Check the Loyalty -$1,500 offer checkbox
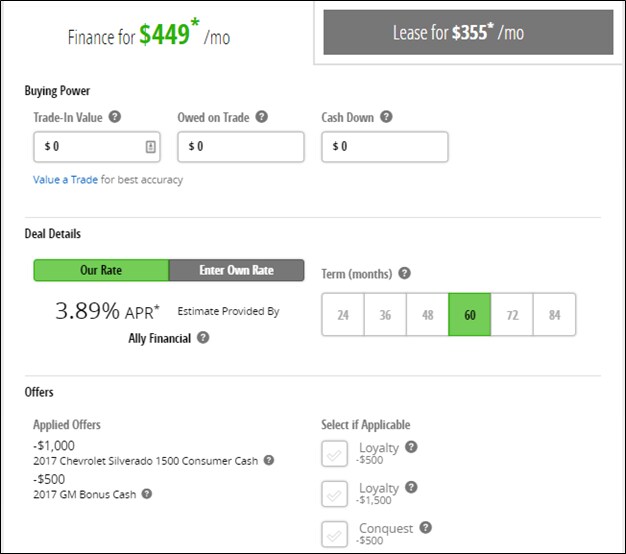Image resolution: width=626 pixels, height=554 pixels. [334, 494]
